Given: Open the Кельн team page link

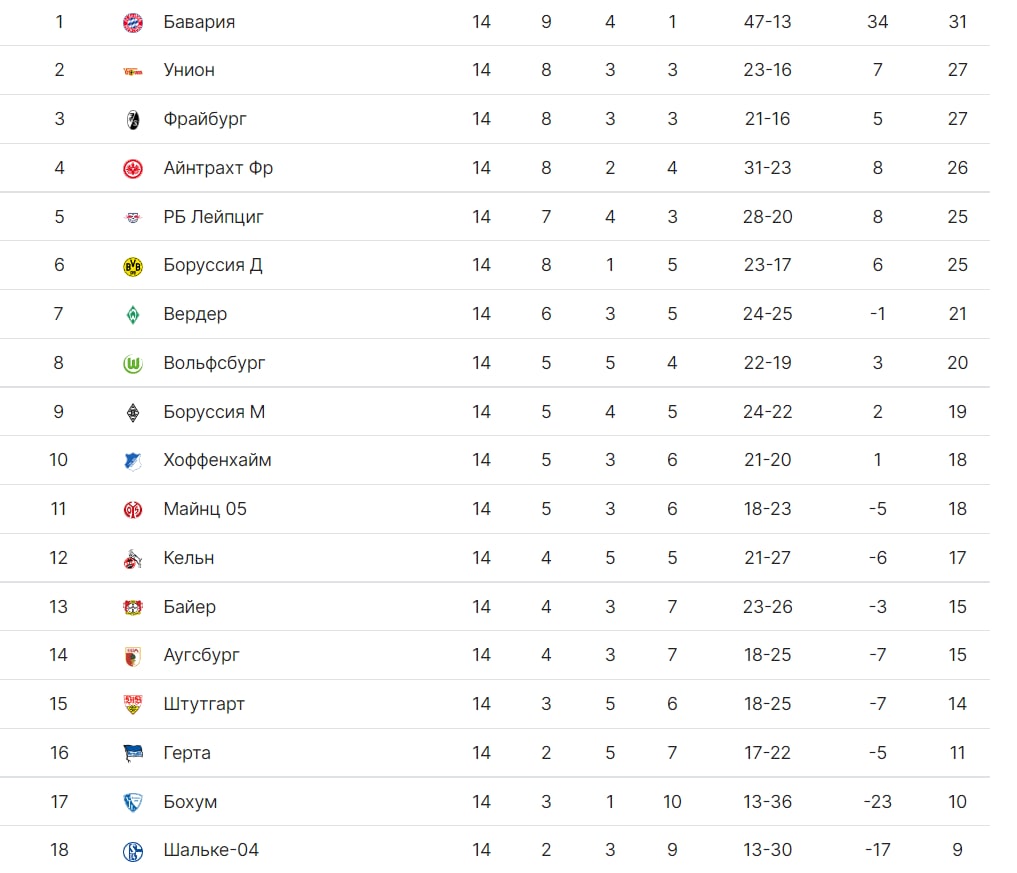Looking at the screenshot, I should [189, 558].
